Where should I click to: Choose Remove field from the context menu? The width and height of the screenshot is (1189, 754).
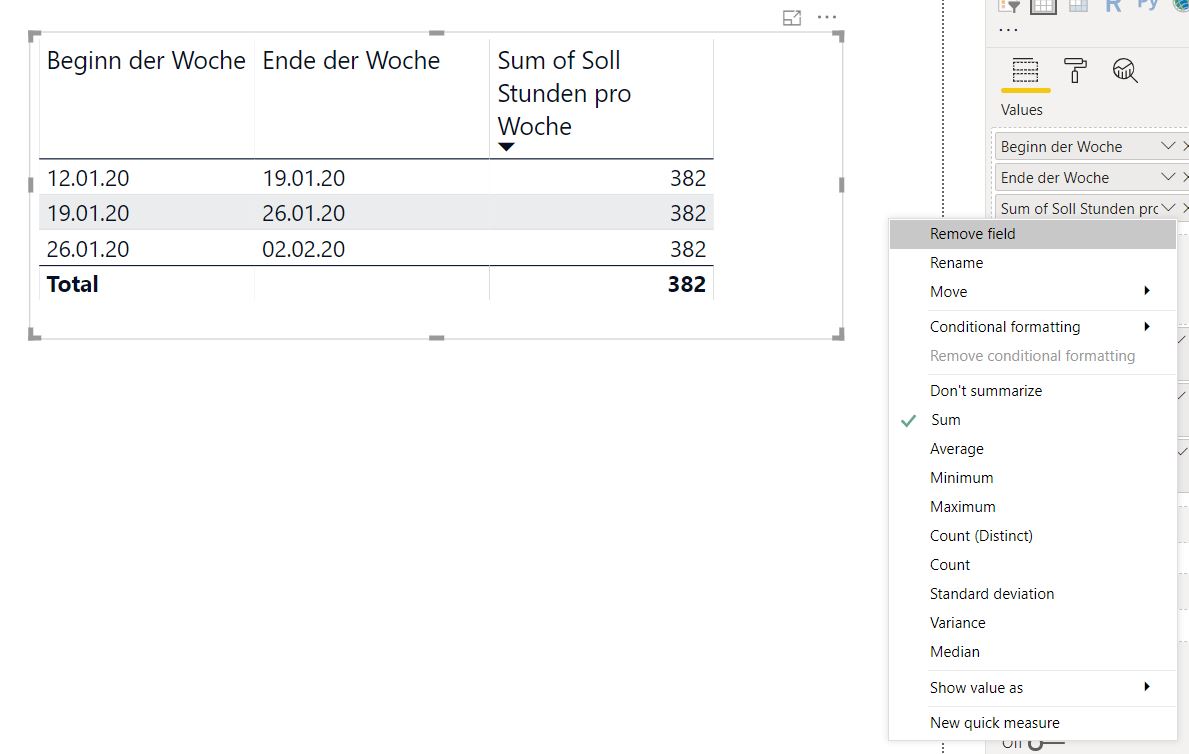coord(1033,234)
